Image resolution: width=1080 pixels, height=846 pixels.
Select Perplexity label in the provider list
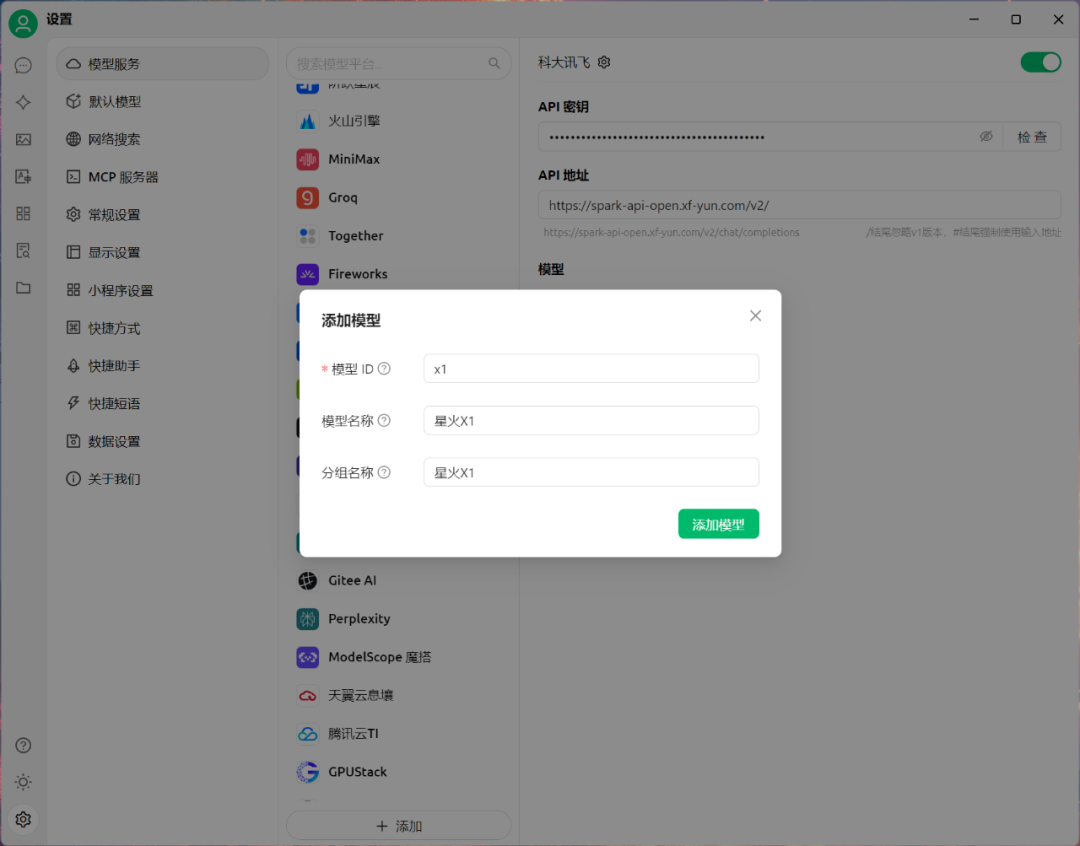click(359, 619)
